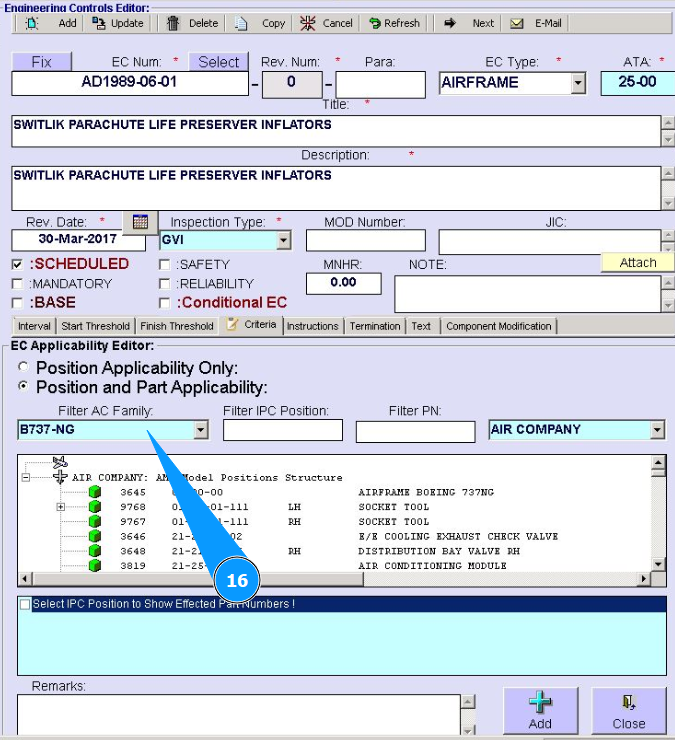Click the Refresh toolbar icon
This screenshot has width=675, height=743.
point(374,23)
